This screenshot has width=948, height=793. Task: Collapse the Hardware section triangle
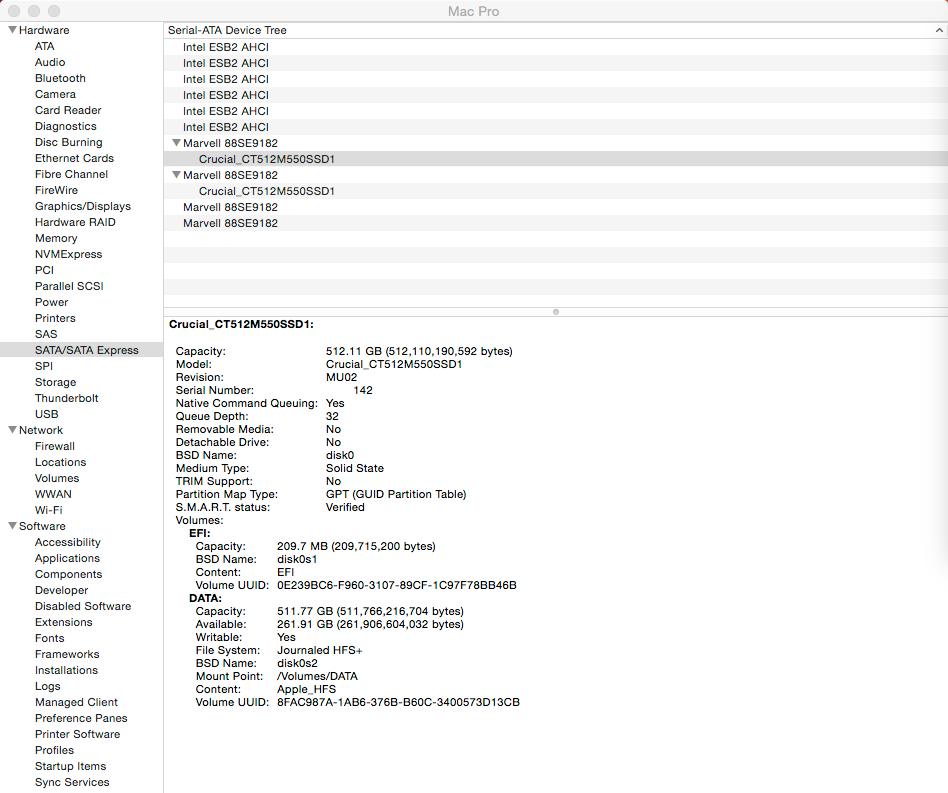coord(12,30)
